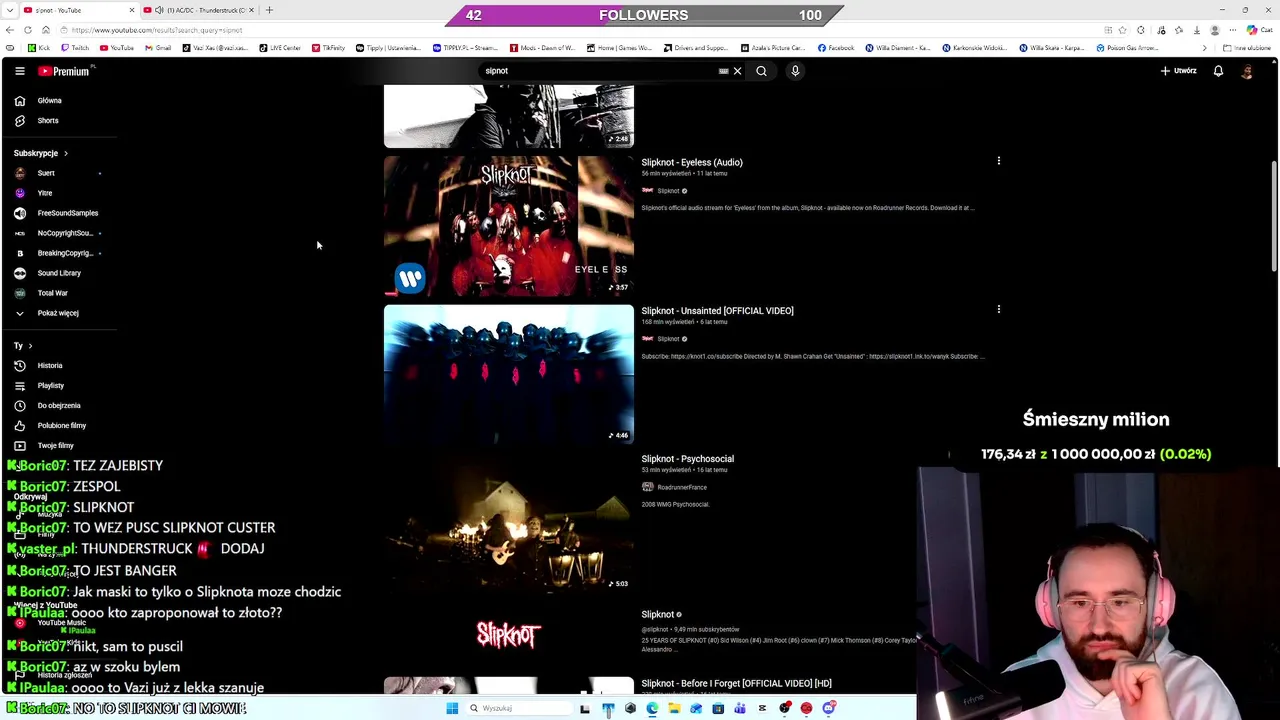Open Microsoft Edge from the taskbar
The width and height of the screenshot is (1280, 720).
[652, 708]
